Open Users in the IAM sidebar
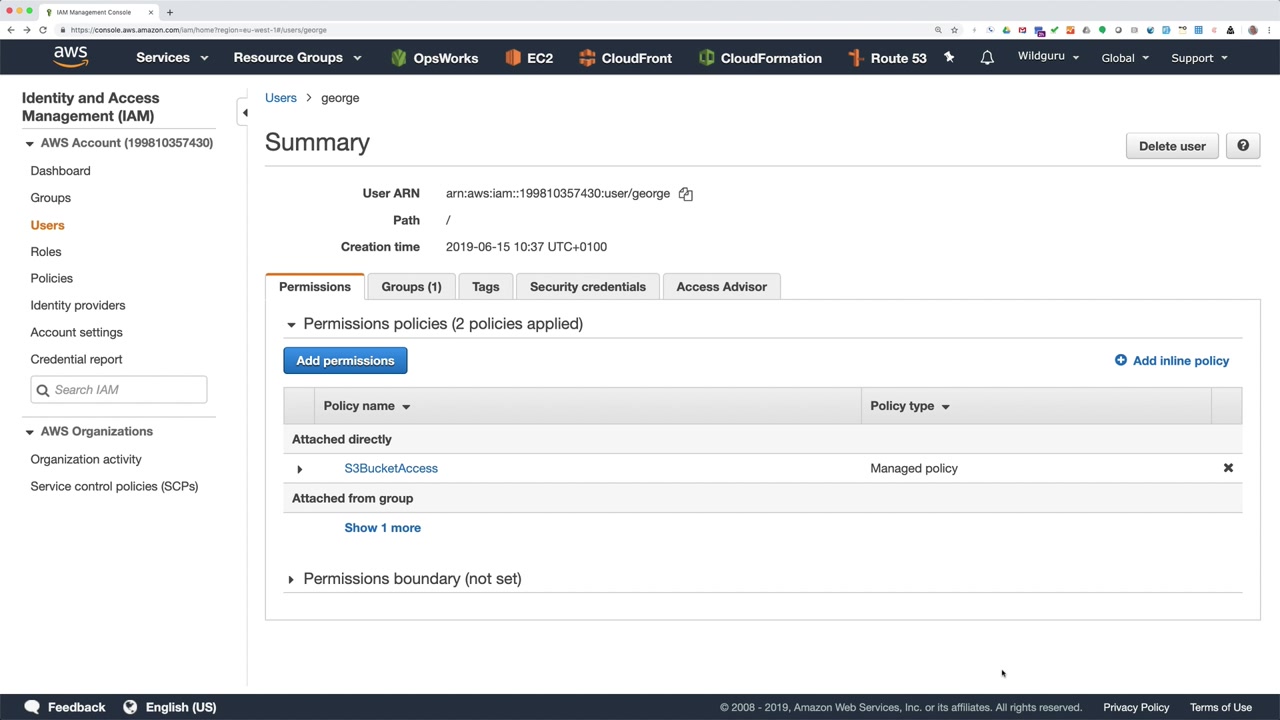Image resolution: width=1280 pixels, height=720 pixels. (47, 225)
